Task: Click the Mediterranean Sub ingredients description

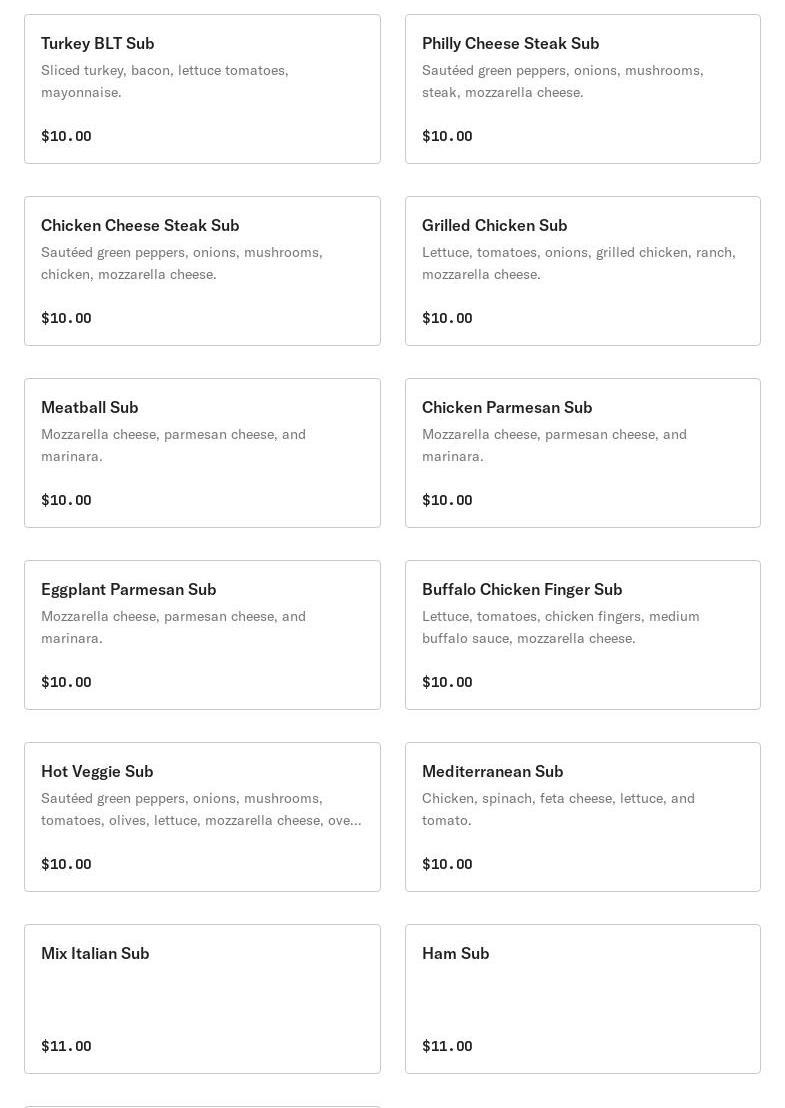Action: tap(558, 809)
